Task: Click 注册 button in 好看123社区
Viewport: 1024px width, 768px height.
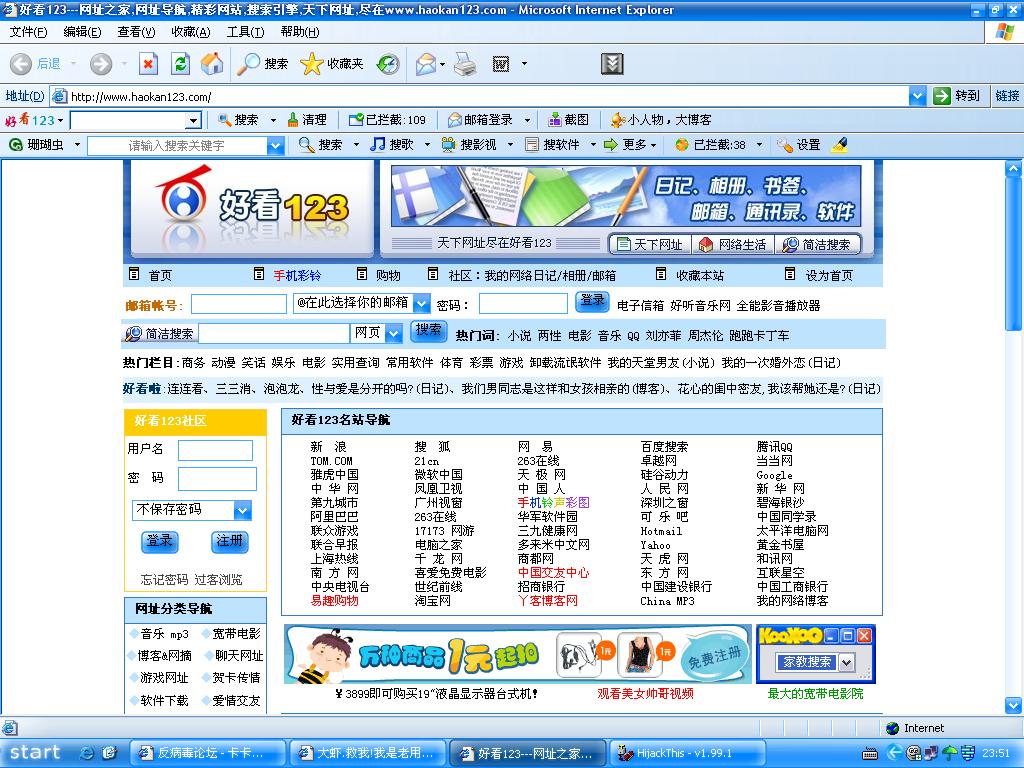Action: click(229, 541)
